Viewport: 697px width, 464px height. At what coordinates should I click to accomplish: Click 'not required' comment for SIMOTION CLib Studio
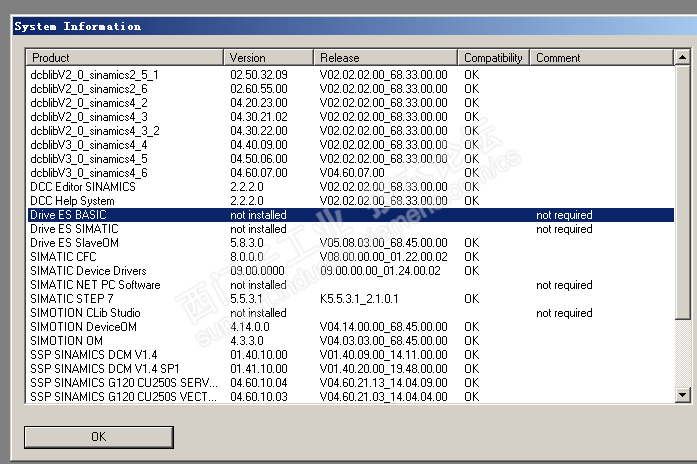564,313
